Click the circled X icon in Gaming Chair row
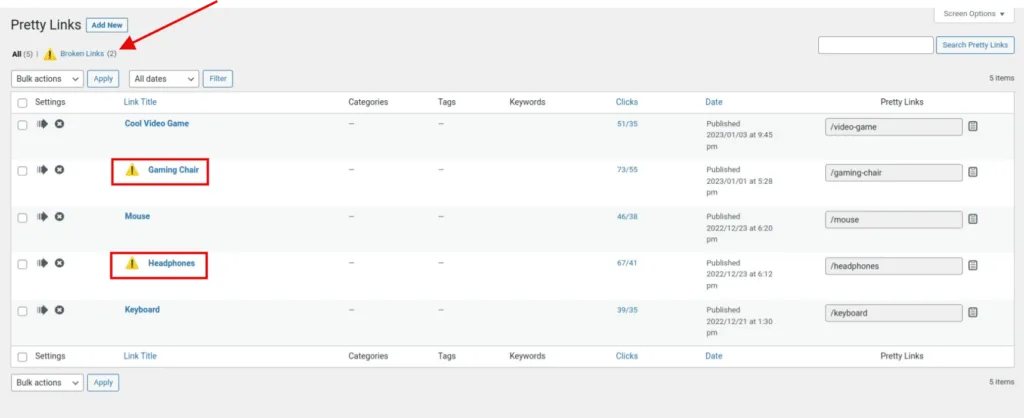The width and height of the screenshot is (1024, 418). coord(59,170)
